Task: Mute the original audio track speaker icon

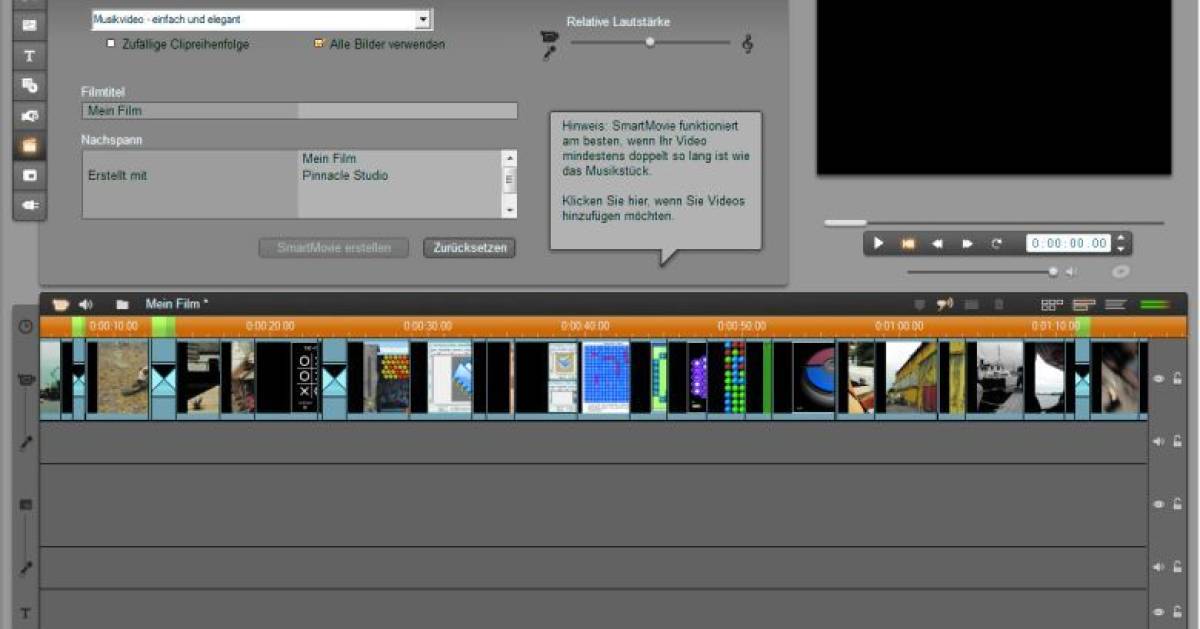Action: (1159, 441)
